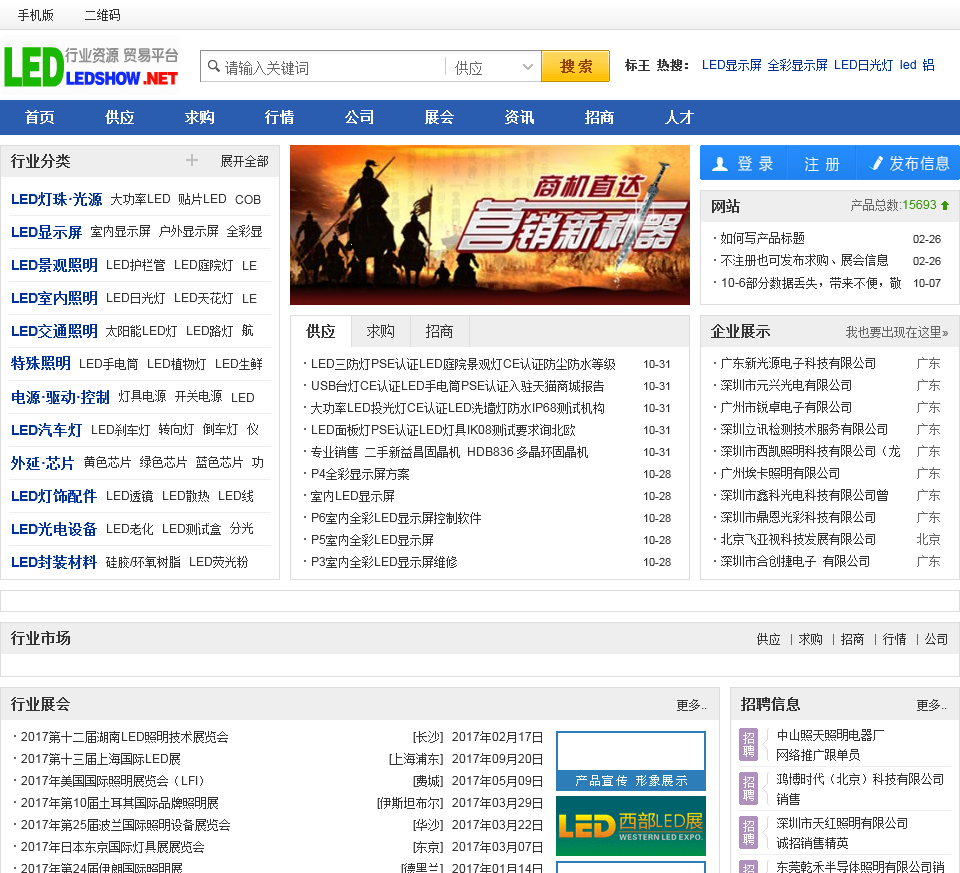Click the 全彩显示屏 hot search link
The height and width of the screenshot is (873, 960).
(797, 65)
